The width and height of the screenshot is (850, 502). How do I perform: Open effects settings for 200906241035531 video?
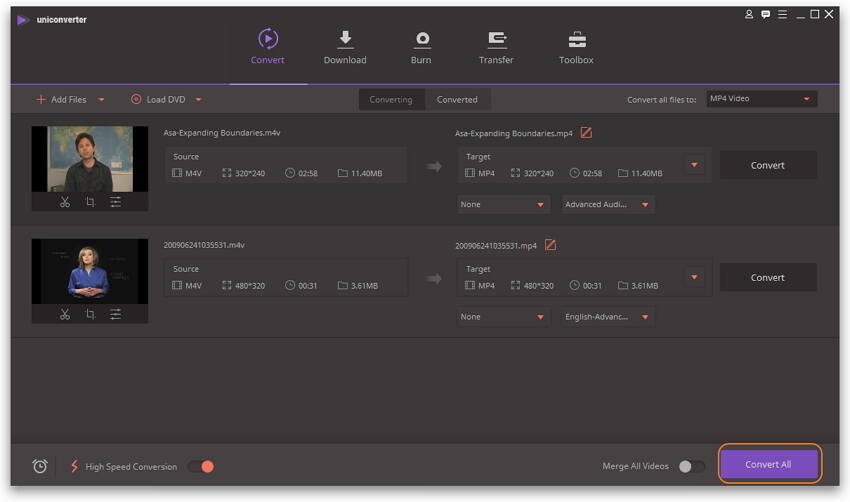click(x=115, y=314)
